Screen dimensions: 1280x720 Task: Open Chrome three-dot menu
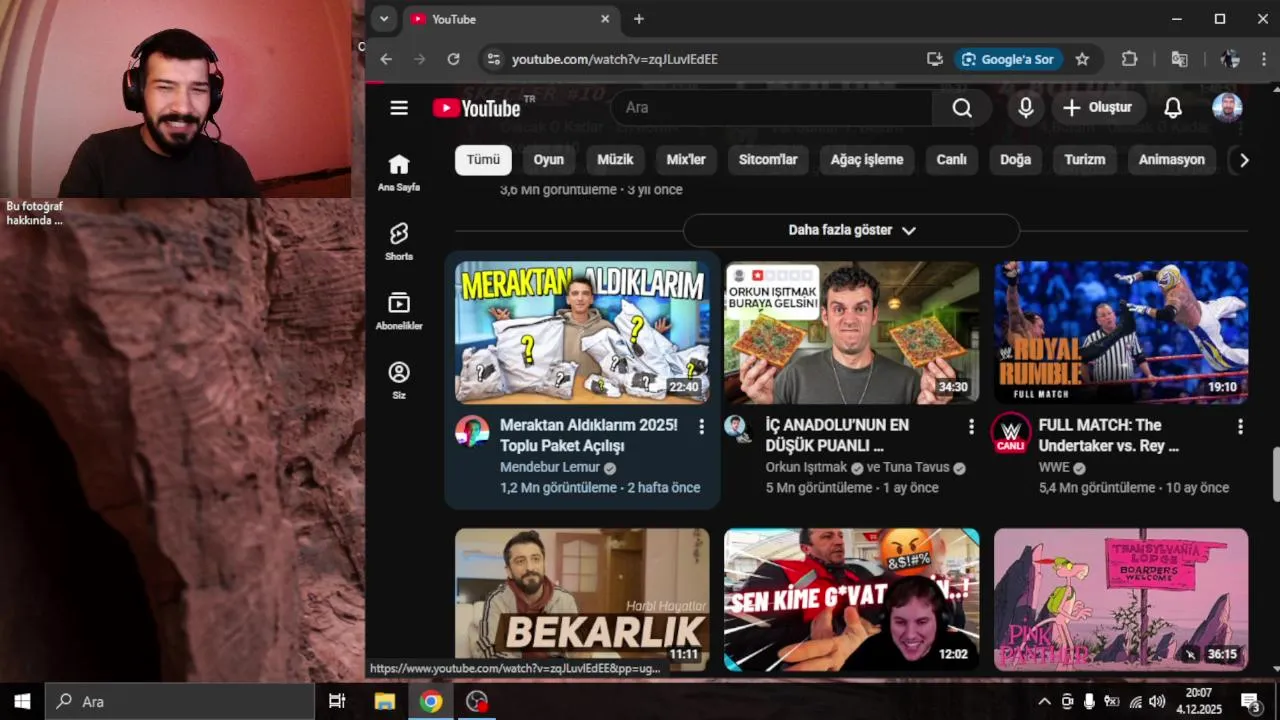[1265, 59]
